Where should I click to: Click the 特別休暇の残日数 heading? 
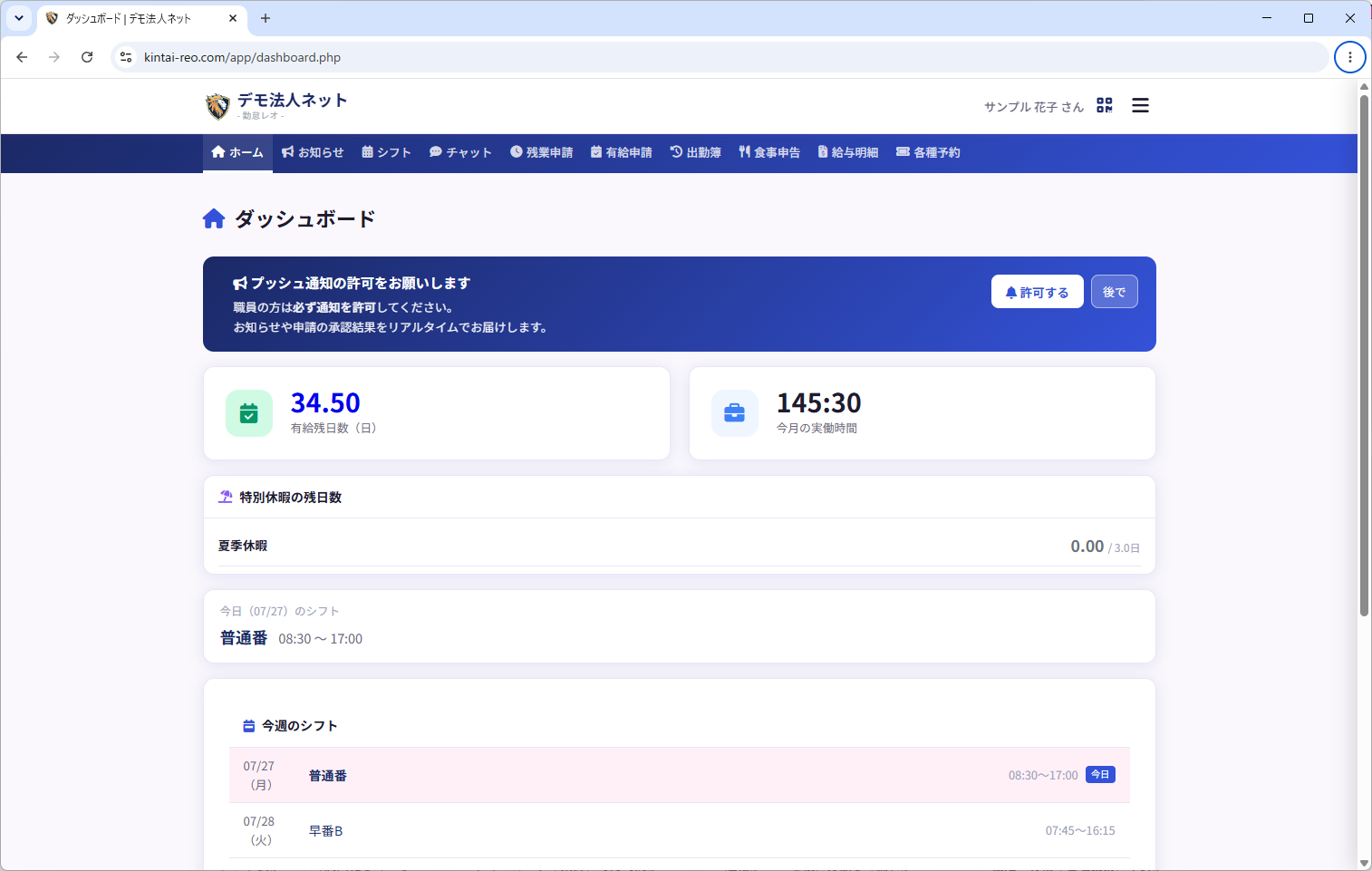click(x=290, y=498)
